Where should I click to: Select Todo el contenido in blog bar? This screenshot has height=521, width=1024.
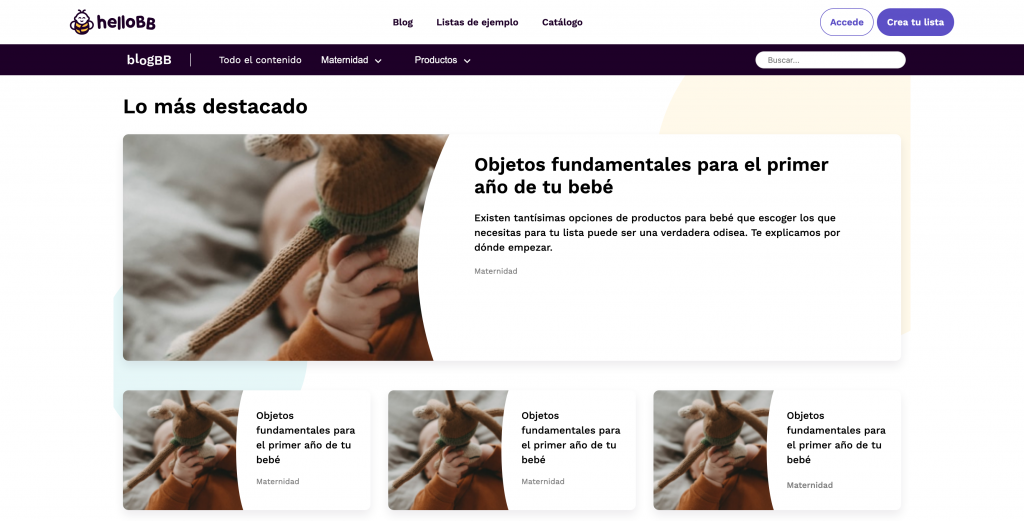tap(260, 60)
